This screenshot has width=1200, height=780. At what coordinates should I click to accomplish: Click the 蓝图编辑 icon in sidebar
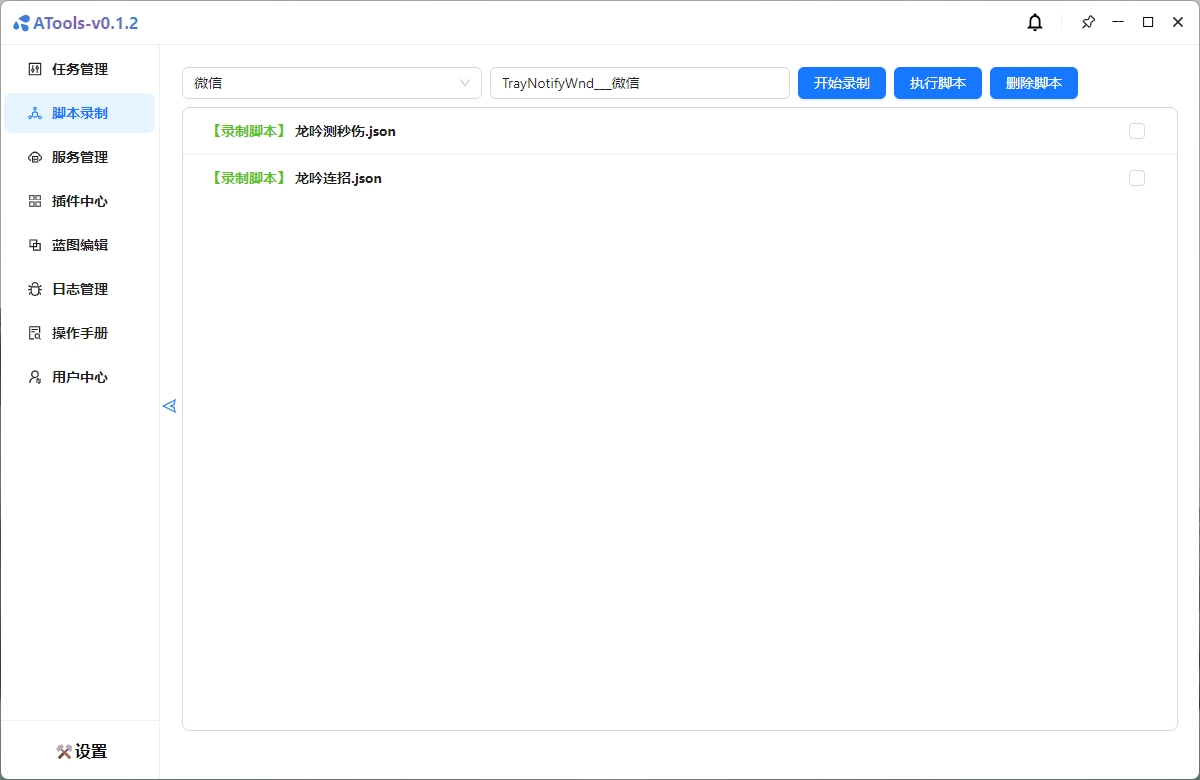[35, 245]
